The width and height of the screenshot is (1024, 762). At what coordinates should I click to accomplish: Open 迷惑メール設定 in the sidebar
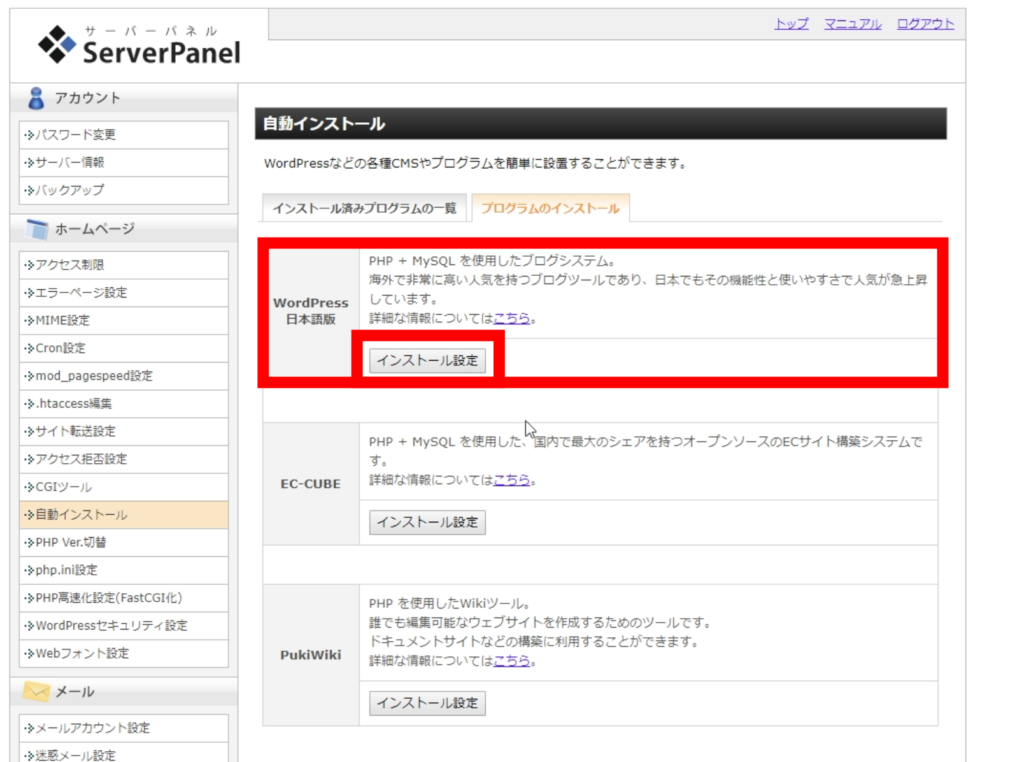click(x=124, y=753)
